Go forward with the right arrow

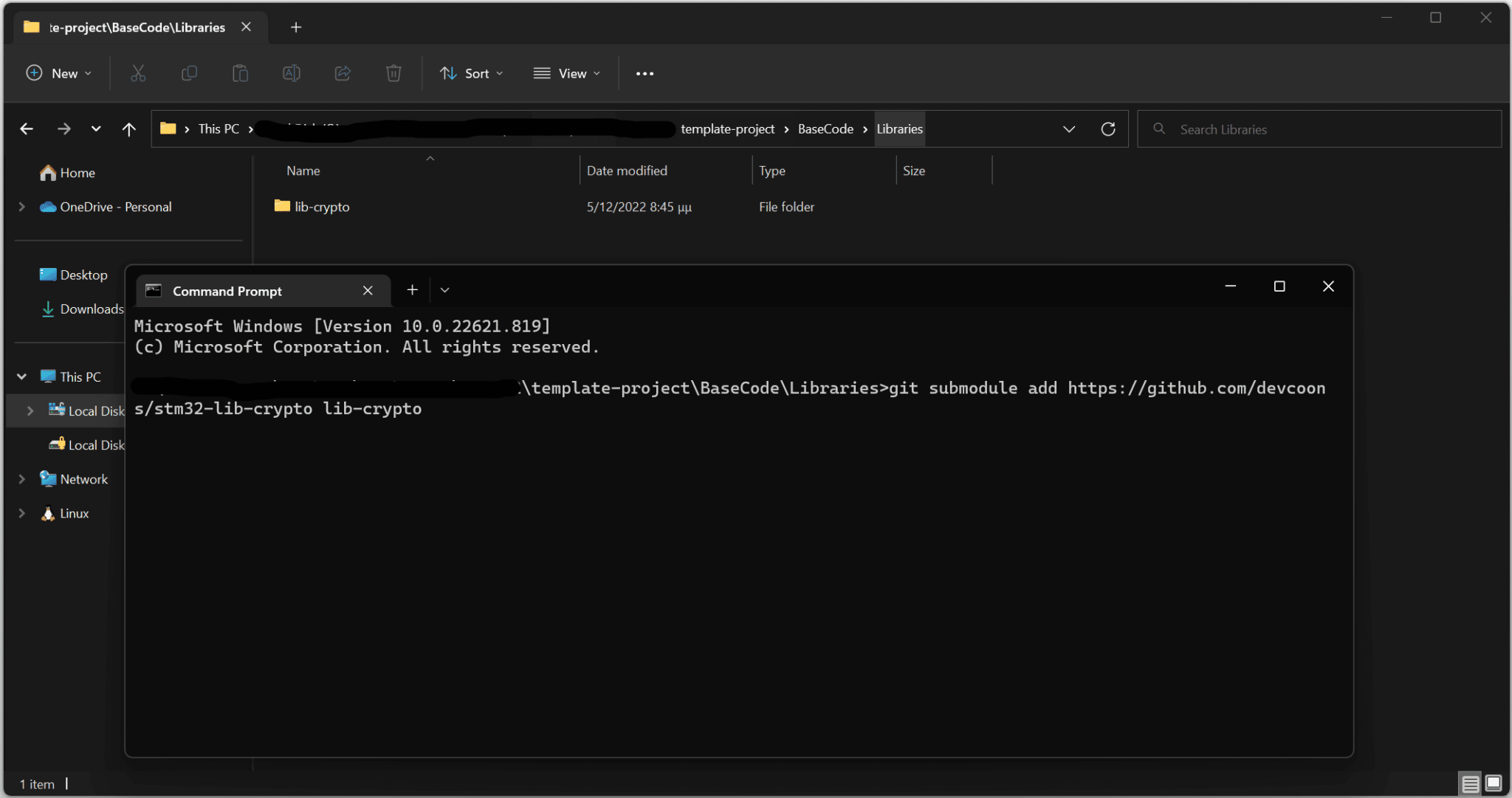pos(64,129)
